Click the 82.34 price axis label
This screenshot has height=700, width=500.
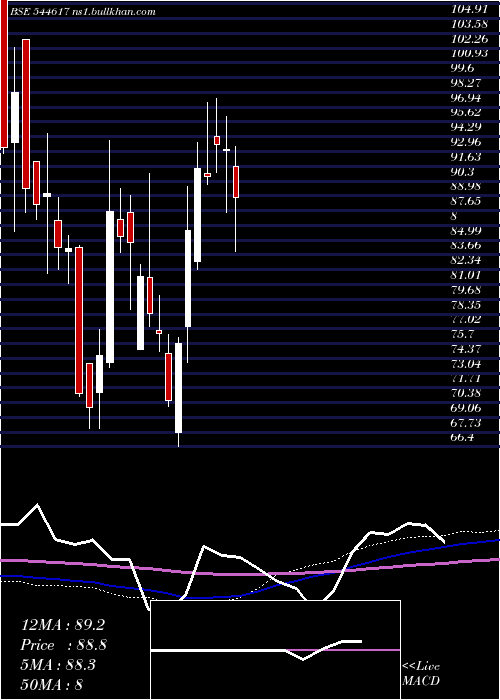click(x=466, y=260)
